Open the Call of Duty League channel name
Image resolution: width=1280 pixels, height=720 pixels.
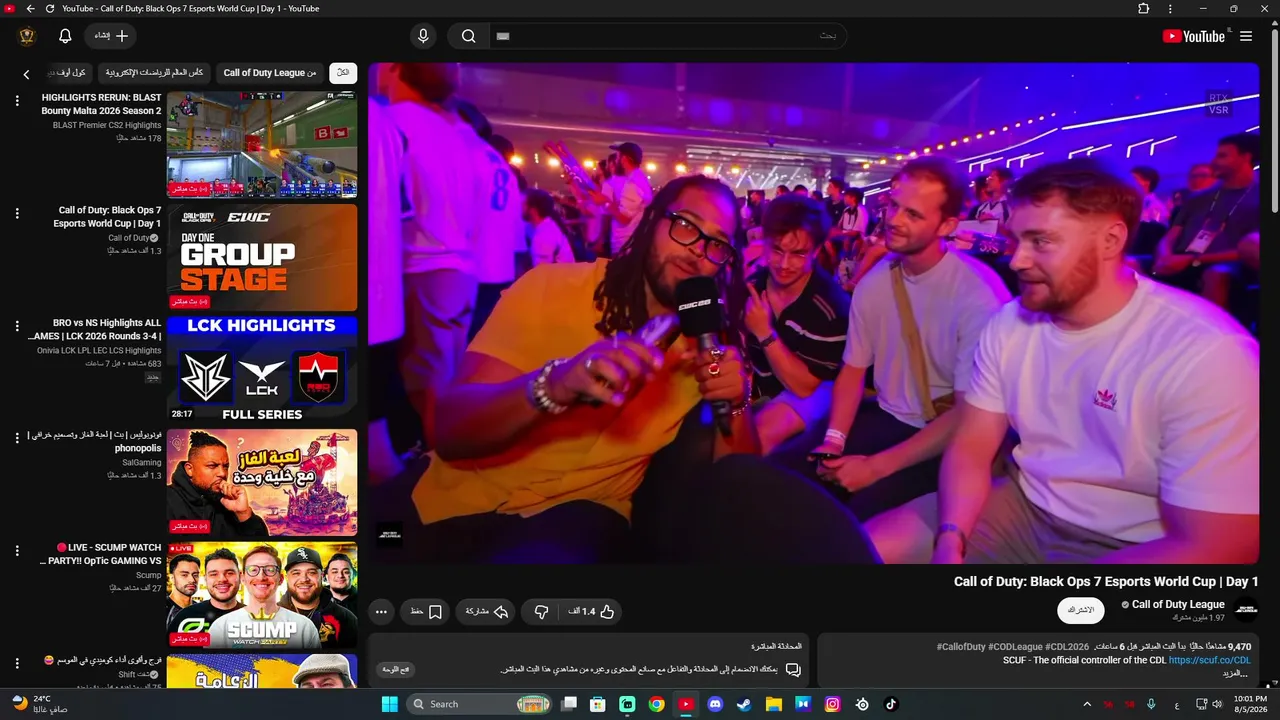click(x=1178, y=604)
